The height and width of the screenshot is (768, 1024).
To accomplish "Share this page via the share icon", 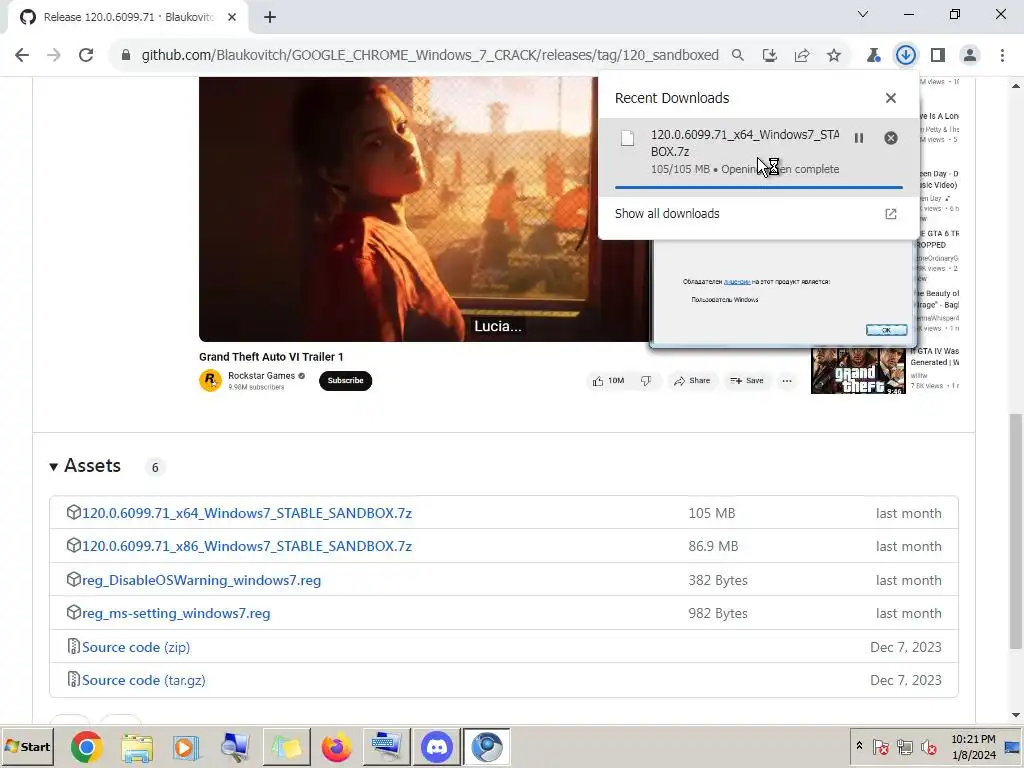I will (x=801, y=56).
